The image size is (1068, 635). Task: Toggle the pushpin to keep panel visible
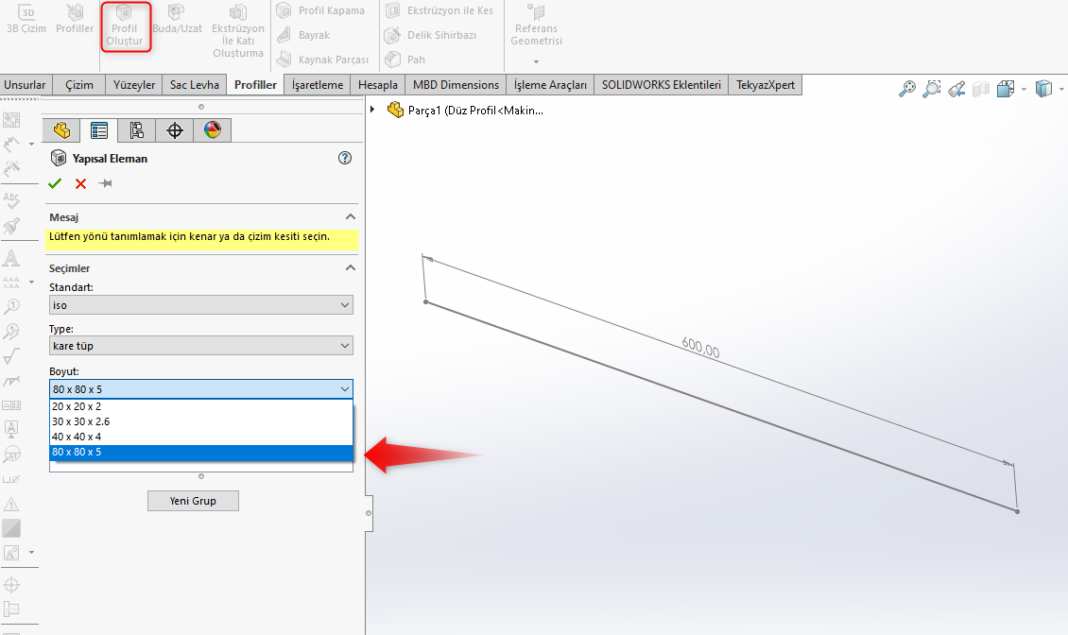point(106,184)
